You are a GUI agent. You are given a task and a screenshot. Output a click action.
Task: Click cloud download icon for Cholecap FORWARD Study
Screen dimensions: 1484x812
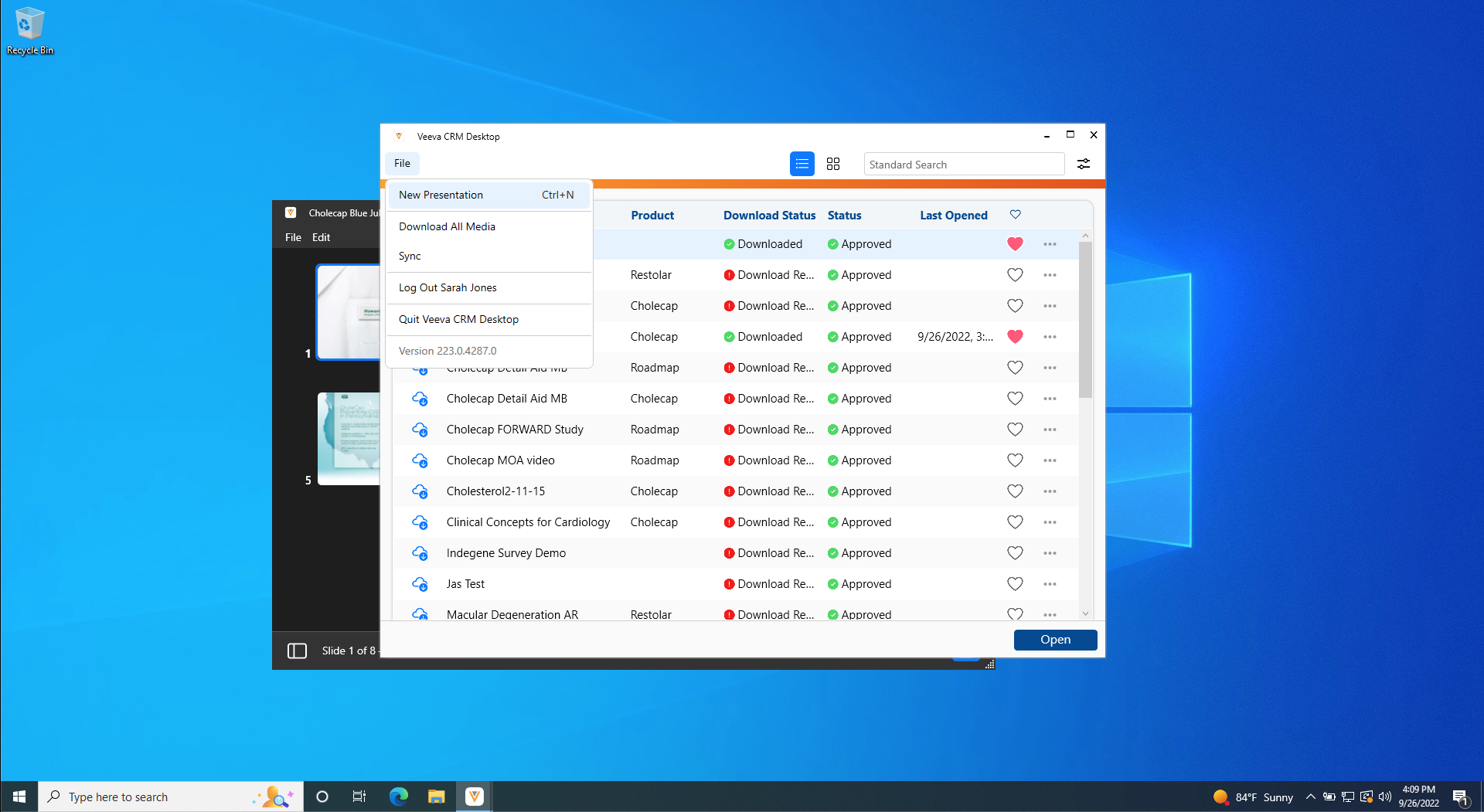[x=420, y=430]
